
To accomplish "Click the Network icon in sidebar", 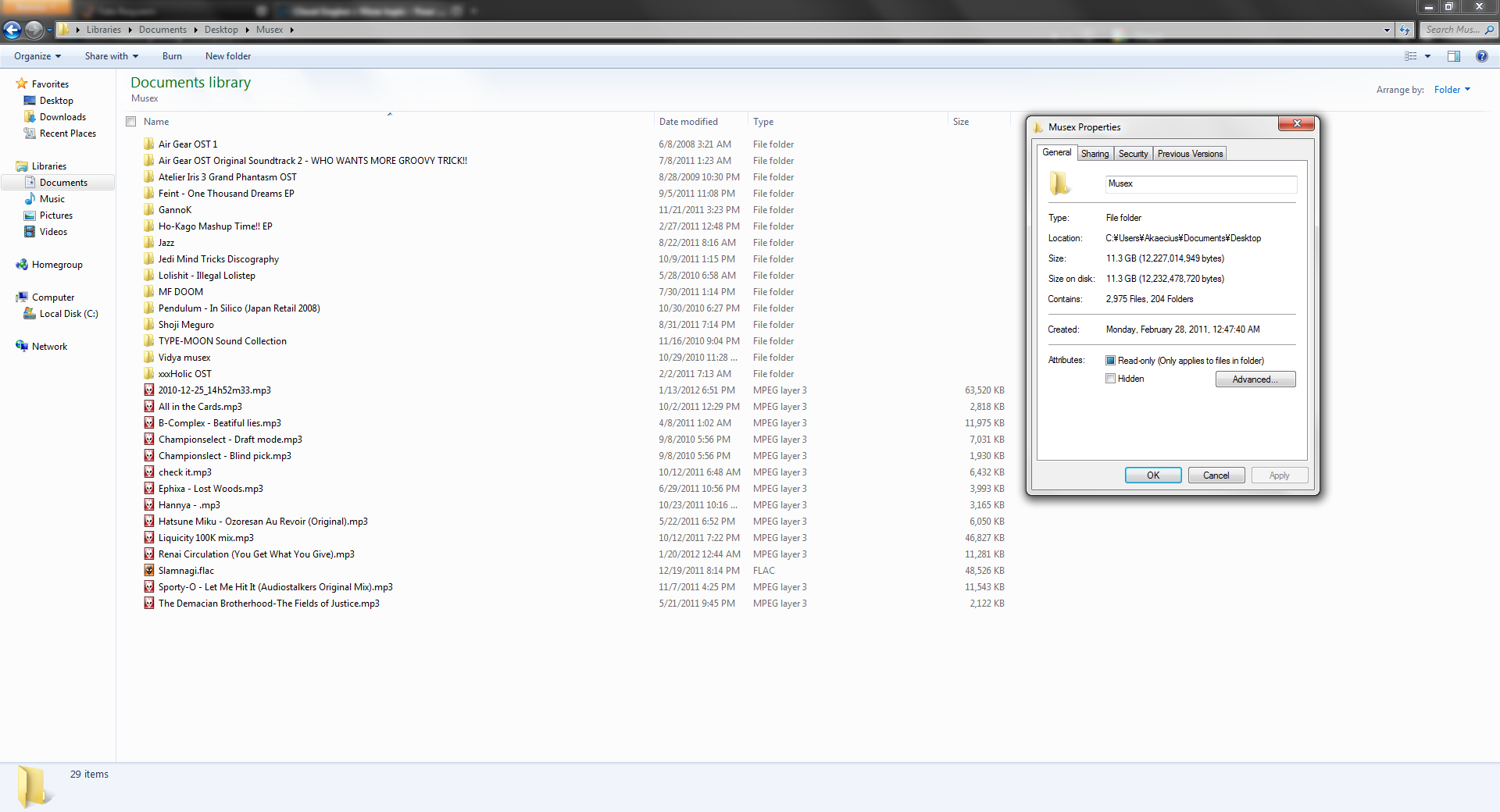I will point(22,347).
